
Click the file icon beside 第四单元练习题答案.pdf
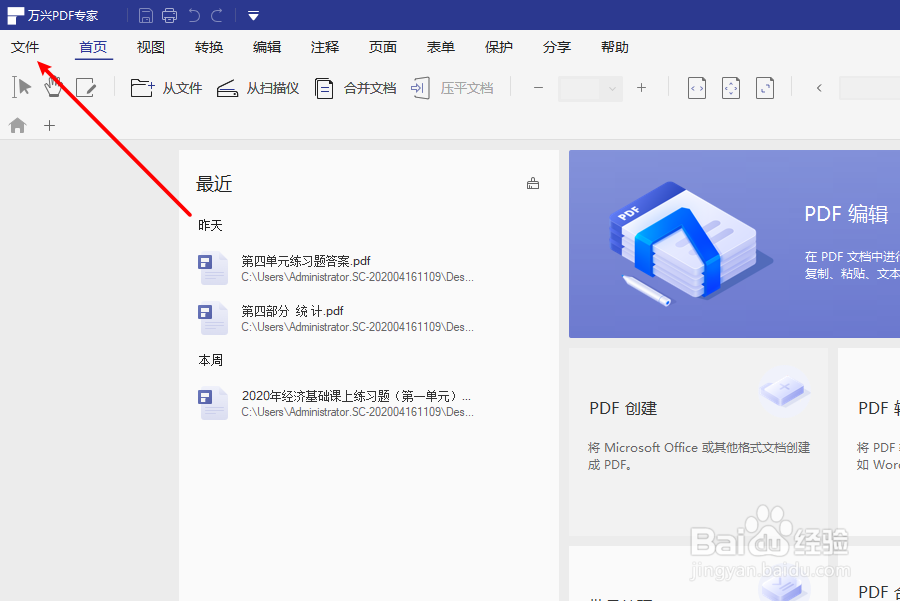[213, 269]
